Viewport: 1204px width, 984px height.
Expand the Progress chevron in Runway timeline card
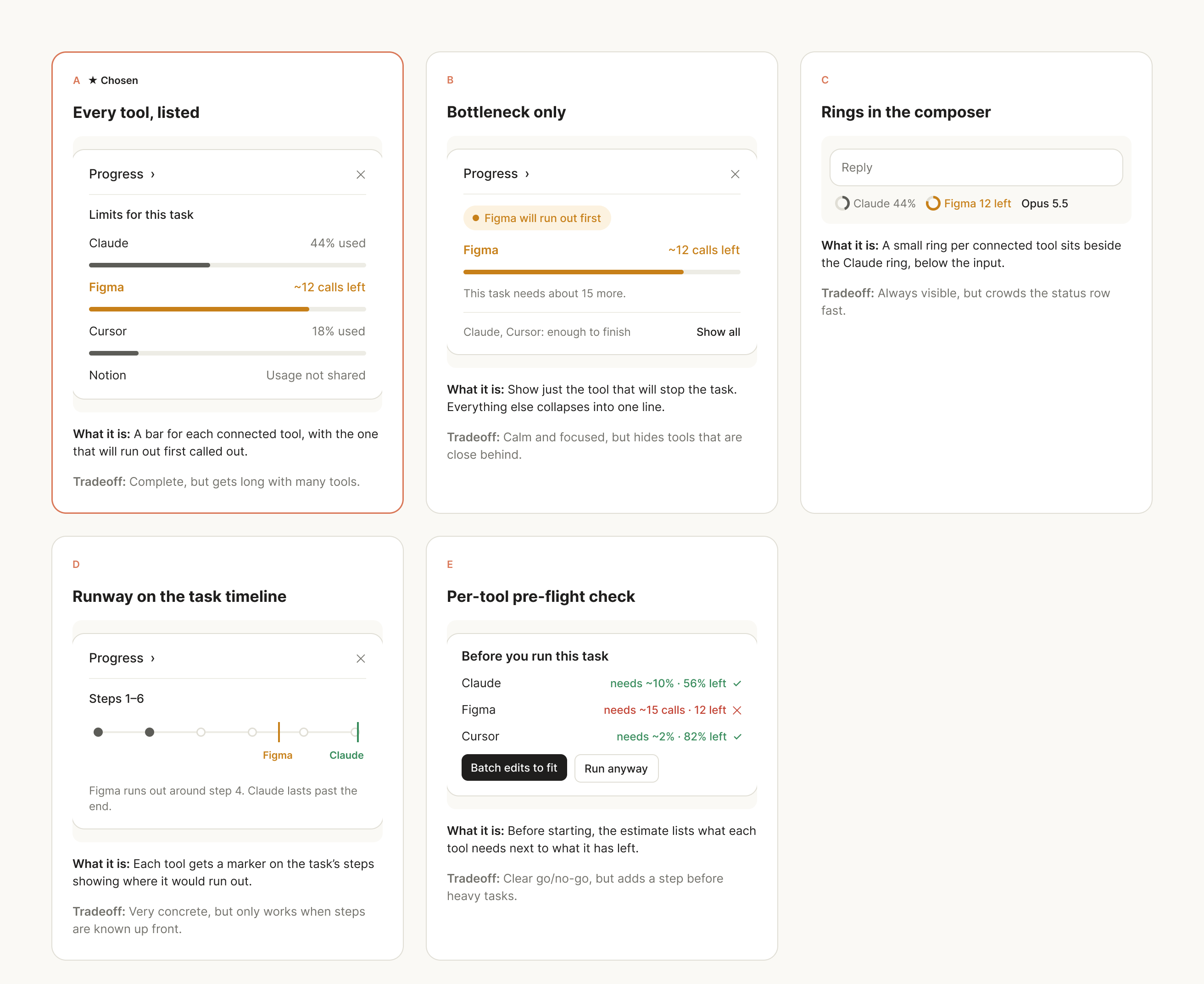(x=152, y=658)
